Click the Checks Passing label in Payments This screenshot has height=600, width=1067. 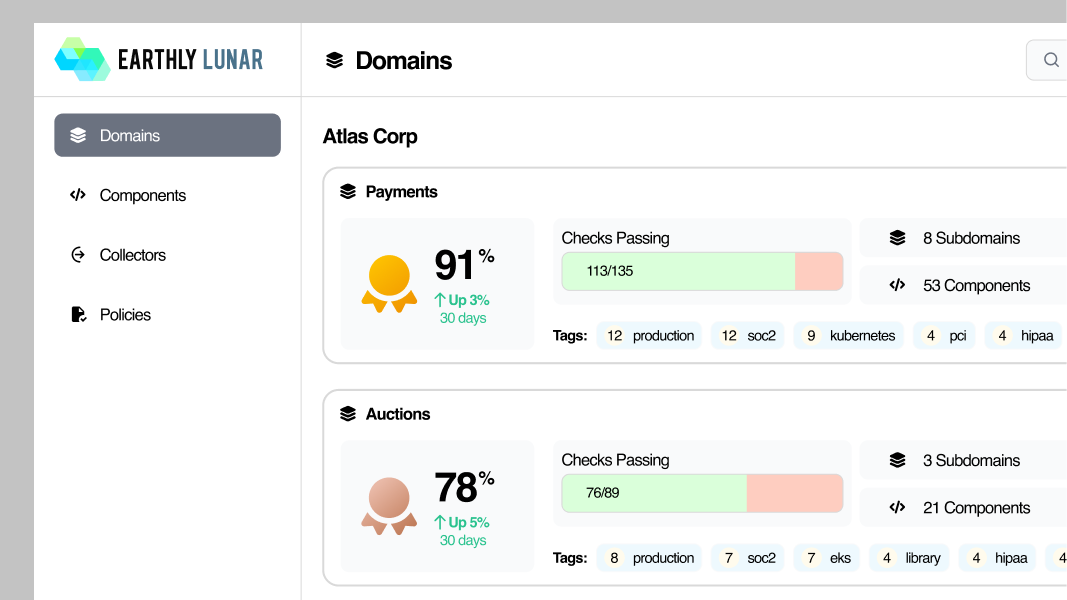point(615,238)
